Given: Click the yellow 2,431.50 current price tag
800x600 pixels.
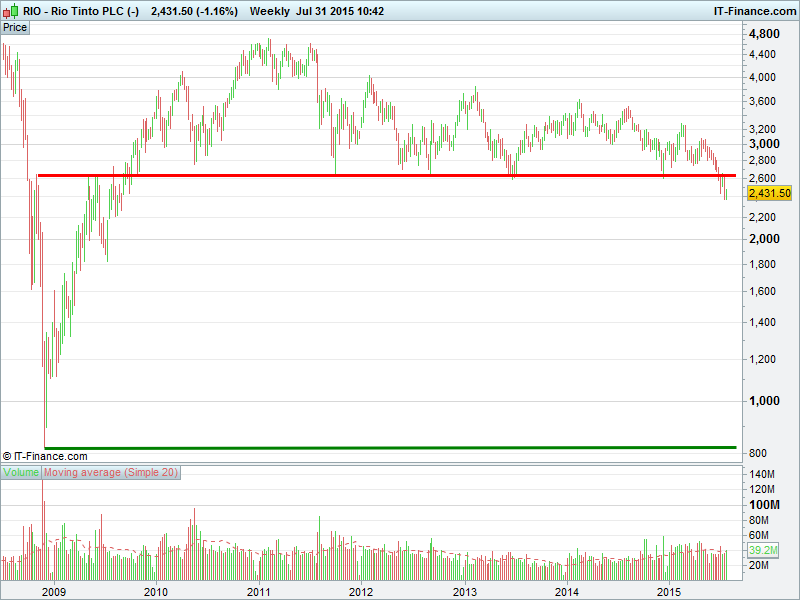Looking at the screenshot, I should click(x=769, y=193).
